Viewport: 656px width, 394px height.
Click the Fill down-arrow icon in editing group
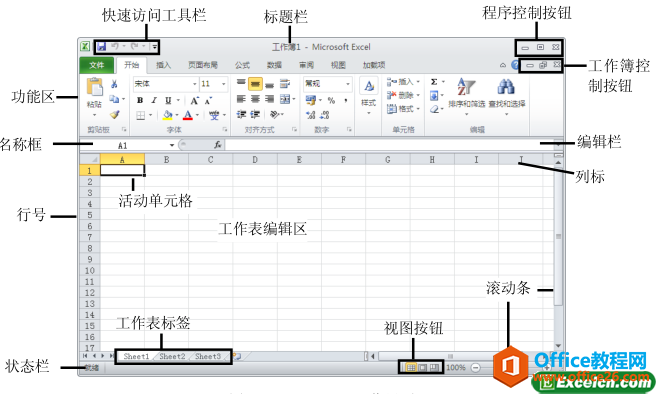(x=434, y=96)
